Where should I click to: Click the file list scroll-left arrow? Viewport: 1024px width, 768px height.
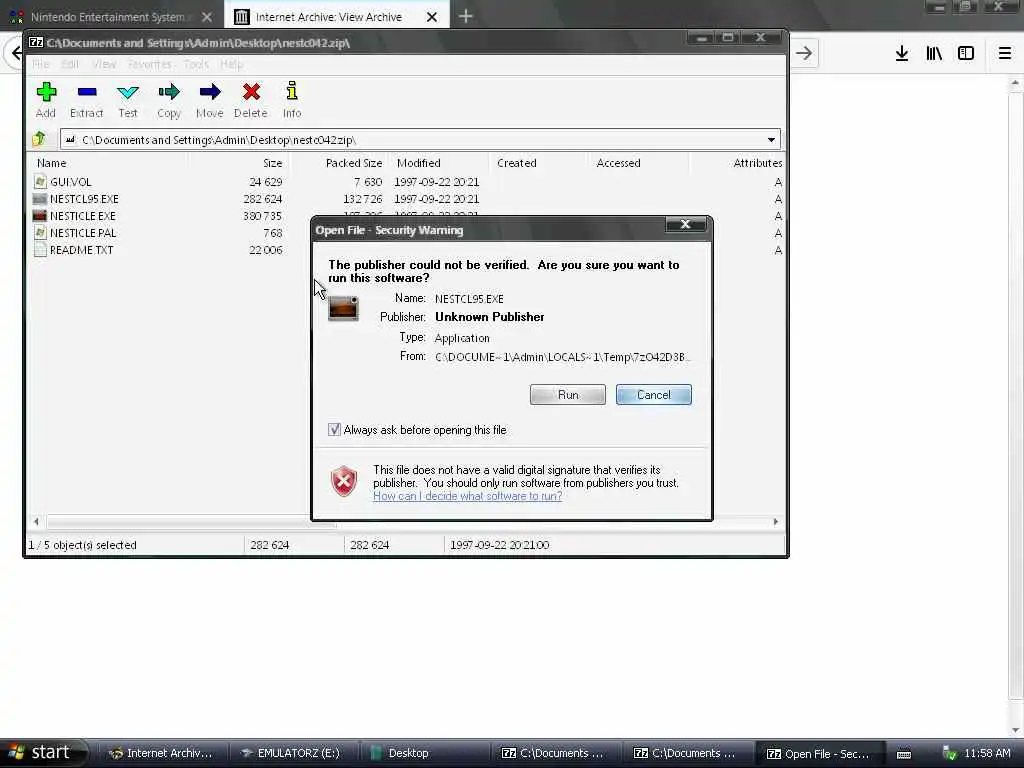coord(37,521)
